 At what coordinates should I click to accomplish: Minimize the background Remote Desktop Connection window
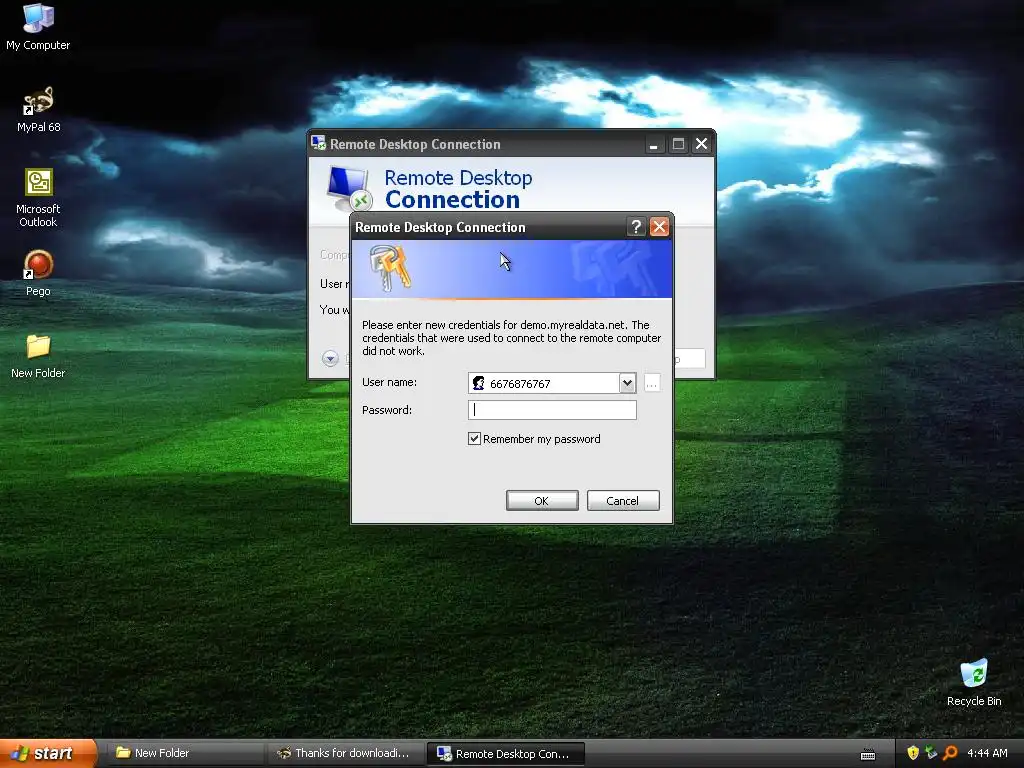click(x=653, y=144)
